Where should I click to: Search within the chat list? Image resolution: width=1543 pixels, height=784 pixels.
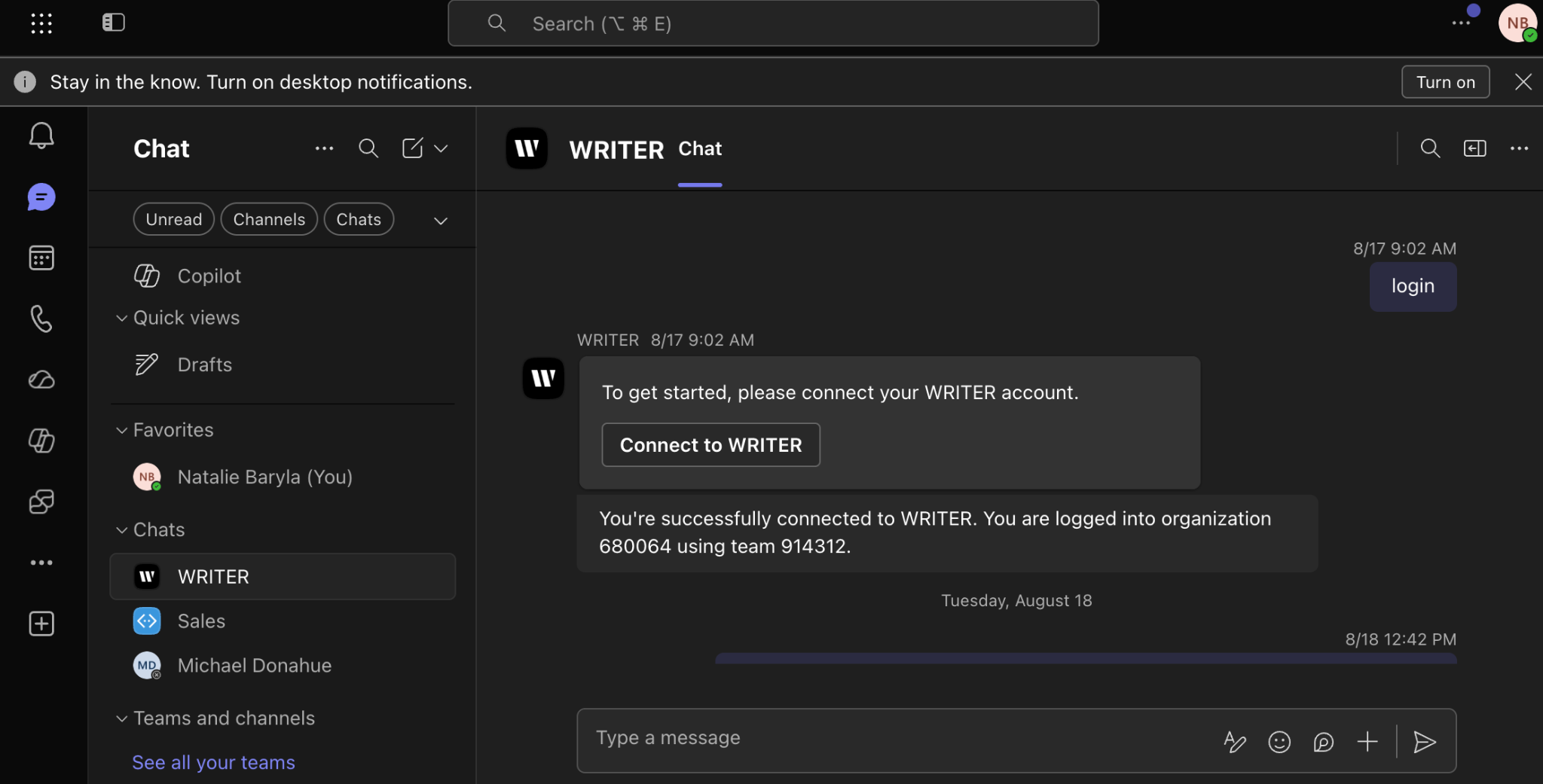click(x=368, y=148)
